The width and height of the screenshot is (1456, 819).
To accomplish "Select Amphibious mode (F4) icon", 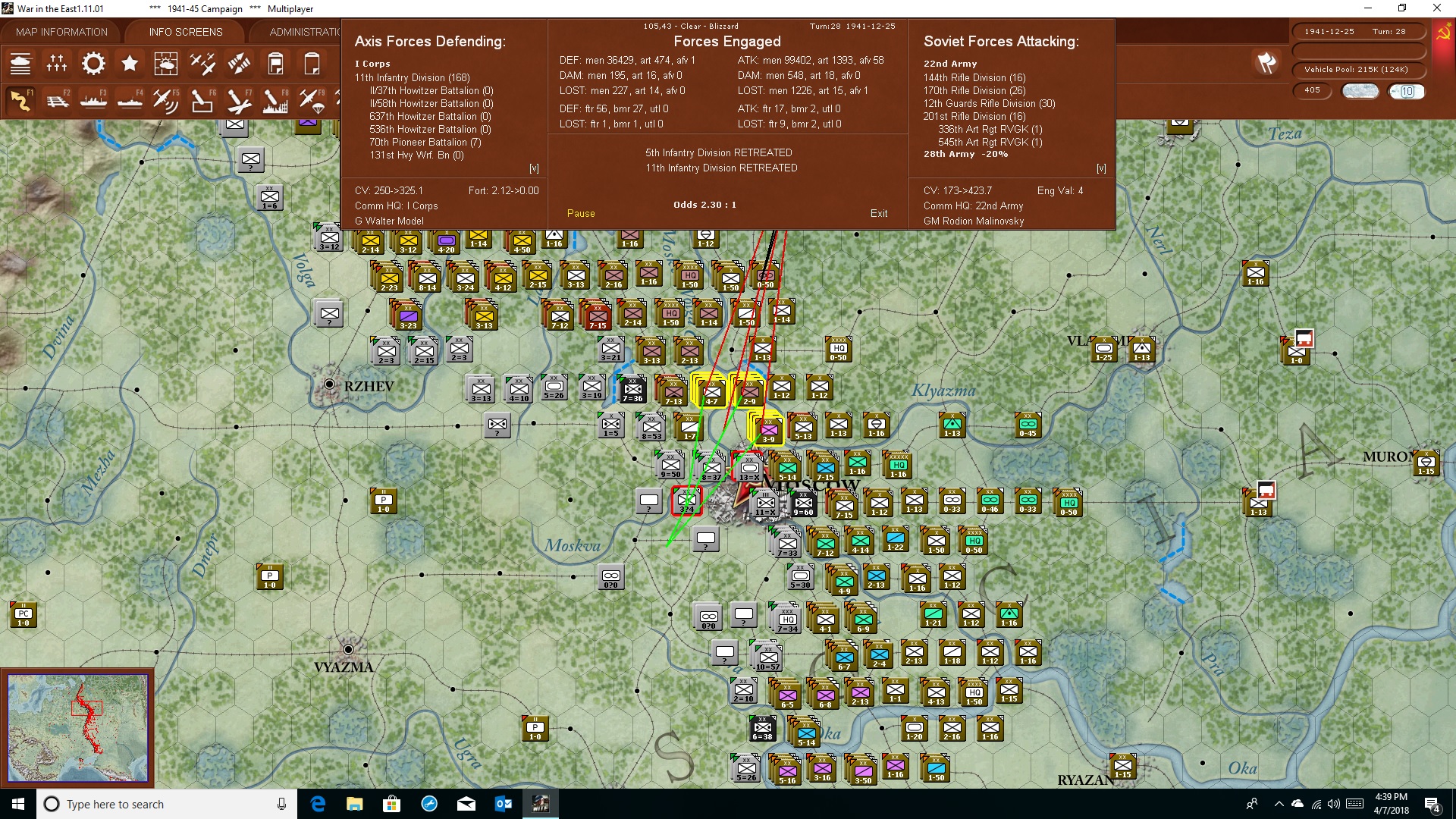I will [x=130, y=101].
